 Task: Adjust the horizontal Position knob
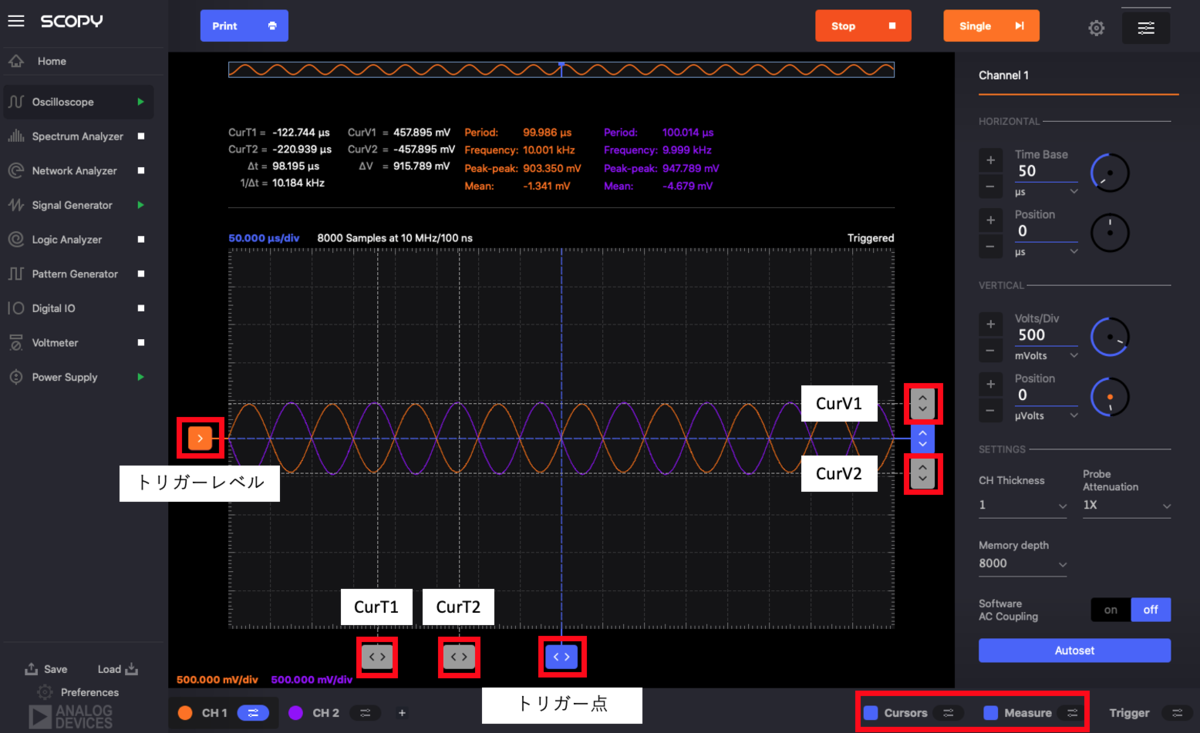click(x=1110, y=233)
